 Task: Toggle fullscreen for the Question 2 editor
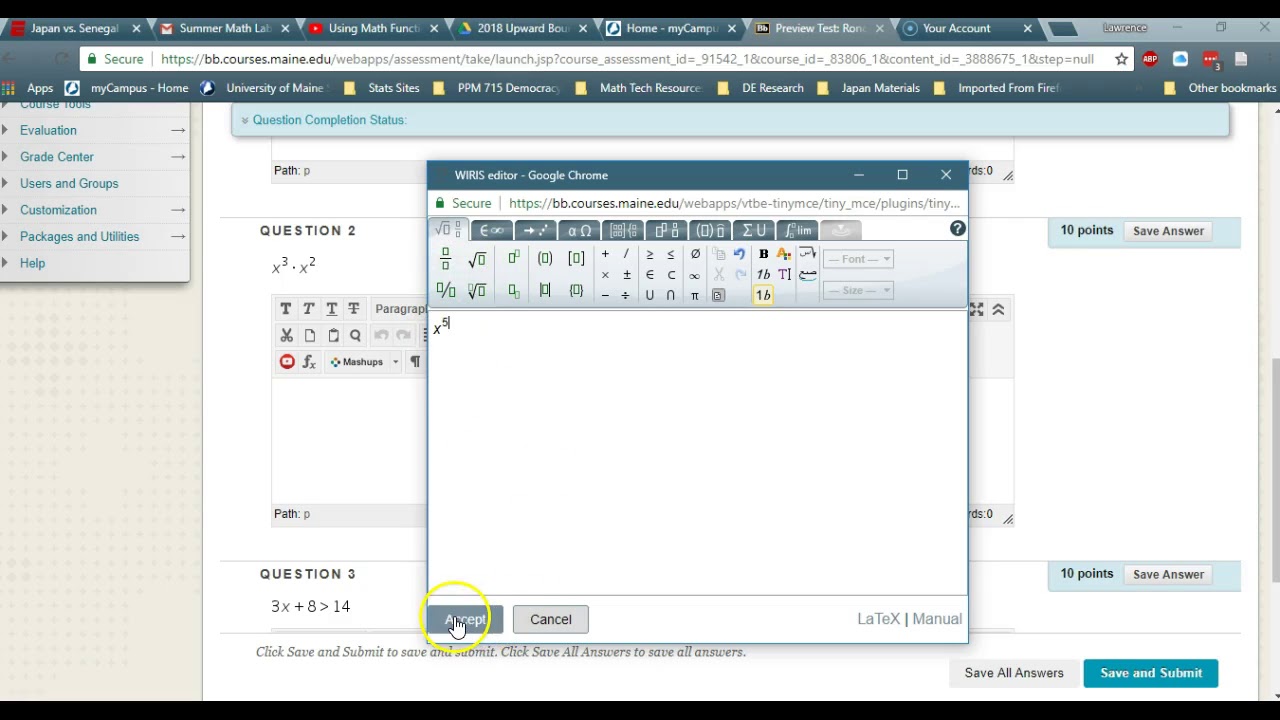point(976,310)
